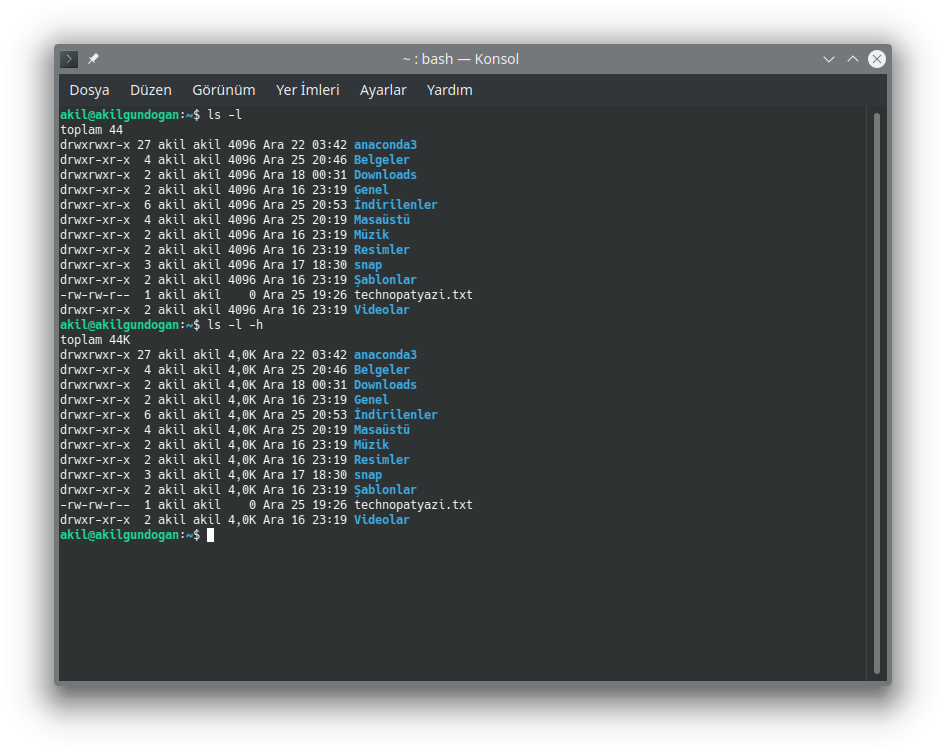This screenshot has width=946, height=753.
Task: Click 'anaconda3' in the first listing
Action: click(x=386, y=145)
